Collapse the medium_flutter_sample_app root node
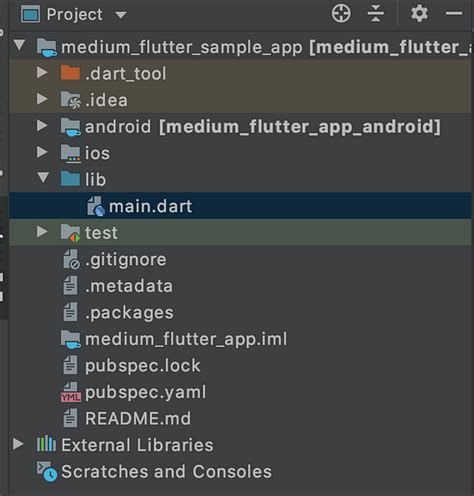Image resolution: width=474 pixels, height=496 pixels. (20, 45)
